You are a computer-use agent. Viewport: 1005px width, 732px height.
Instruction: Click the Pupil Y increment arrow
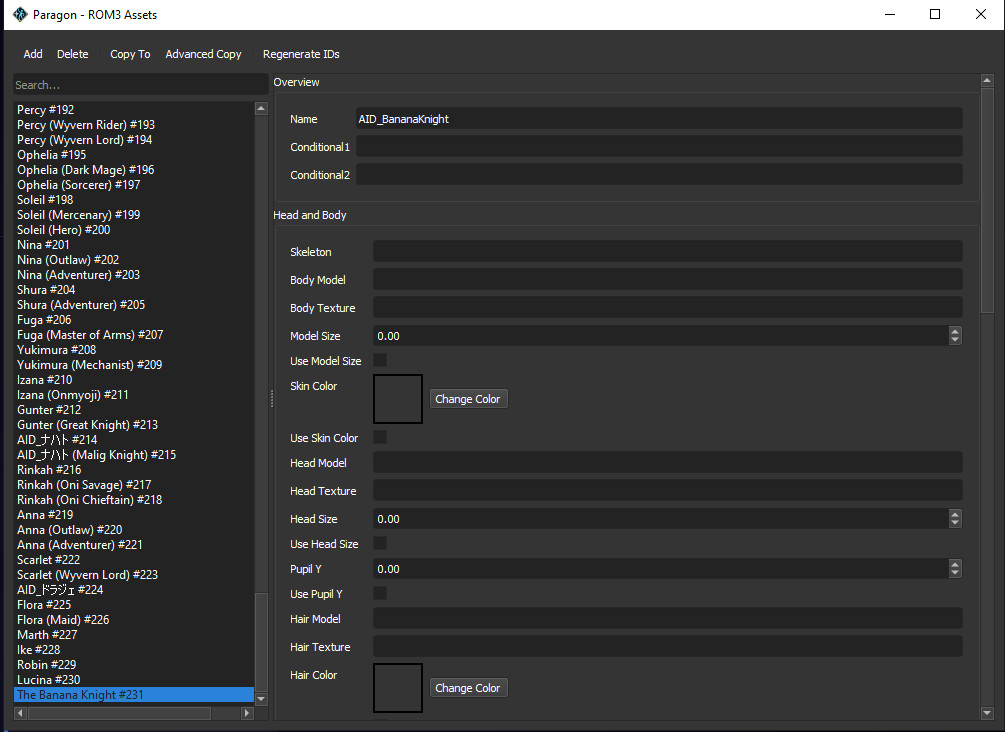click(954, 564)
